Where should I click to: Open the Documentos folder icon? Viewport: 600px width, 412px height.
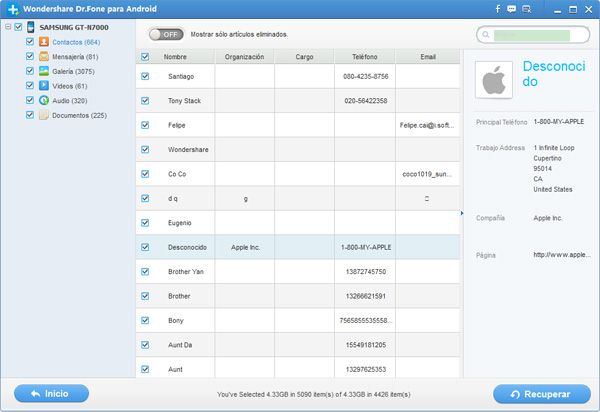[44, 115]
